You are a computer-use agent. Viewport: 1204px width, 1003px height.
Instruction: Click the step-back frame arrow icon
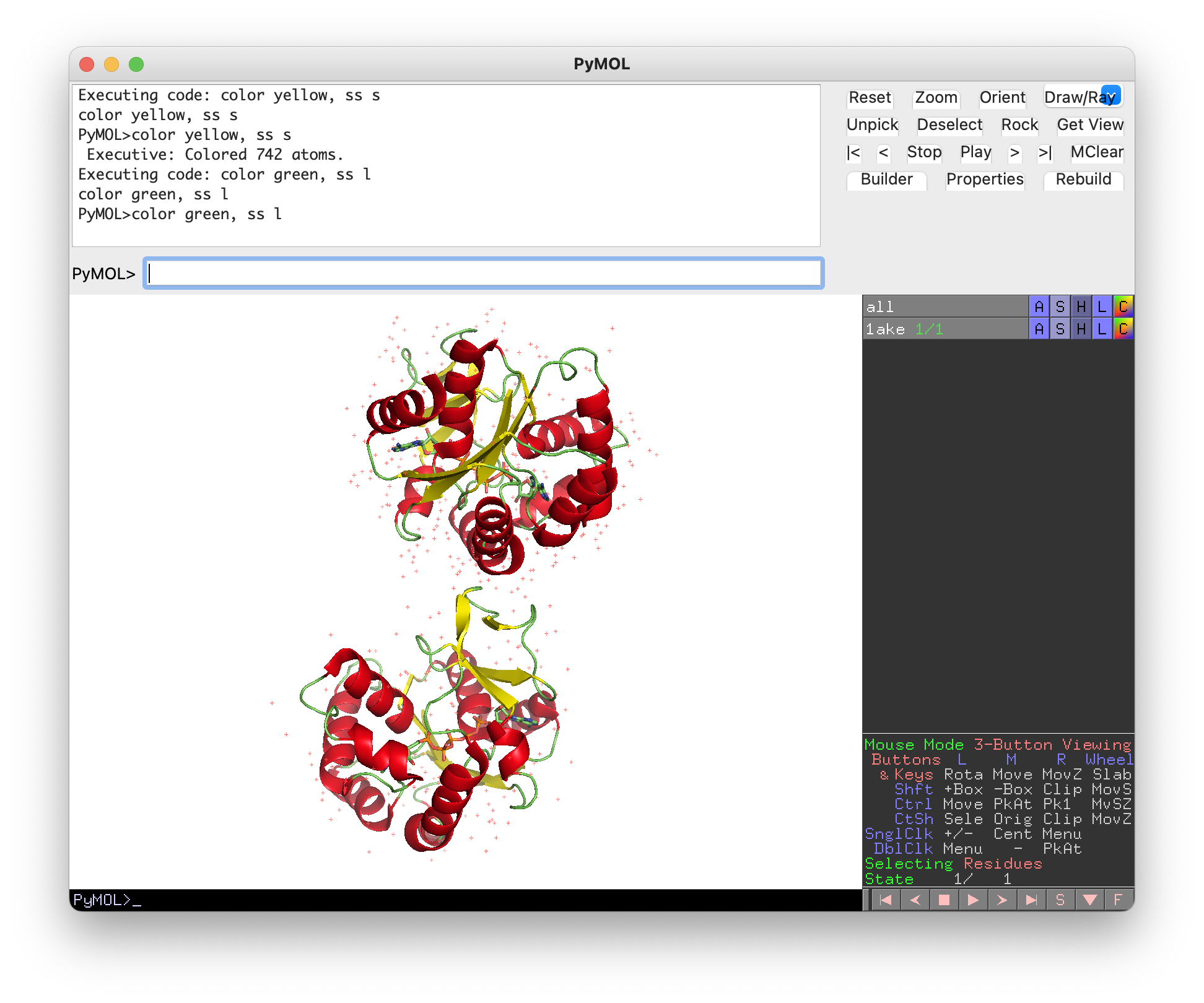[x=915, y=900]
